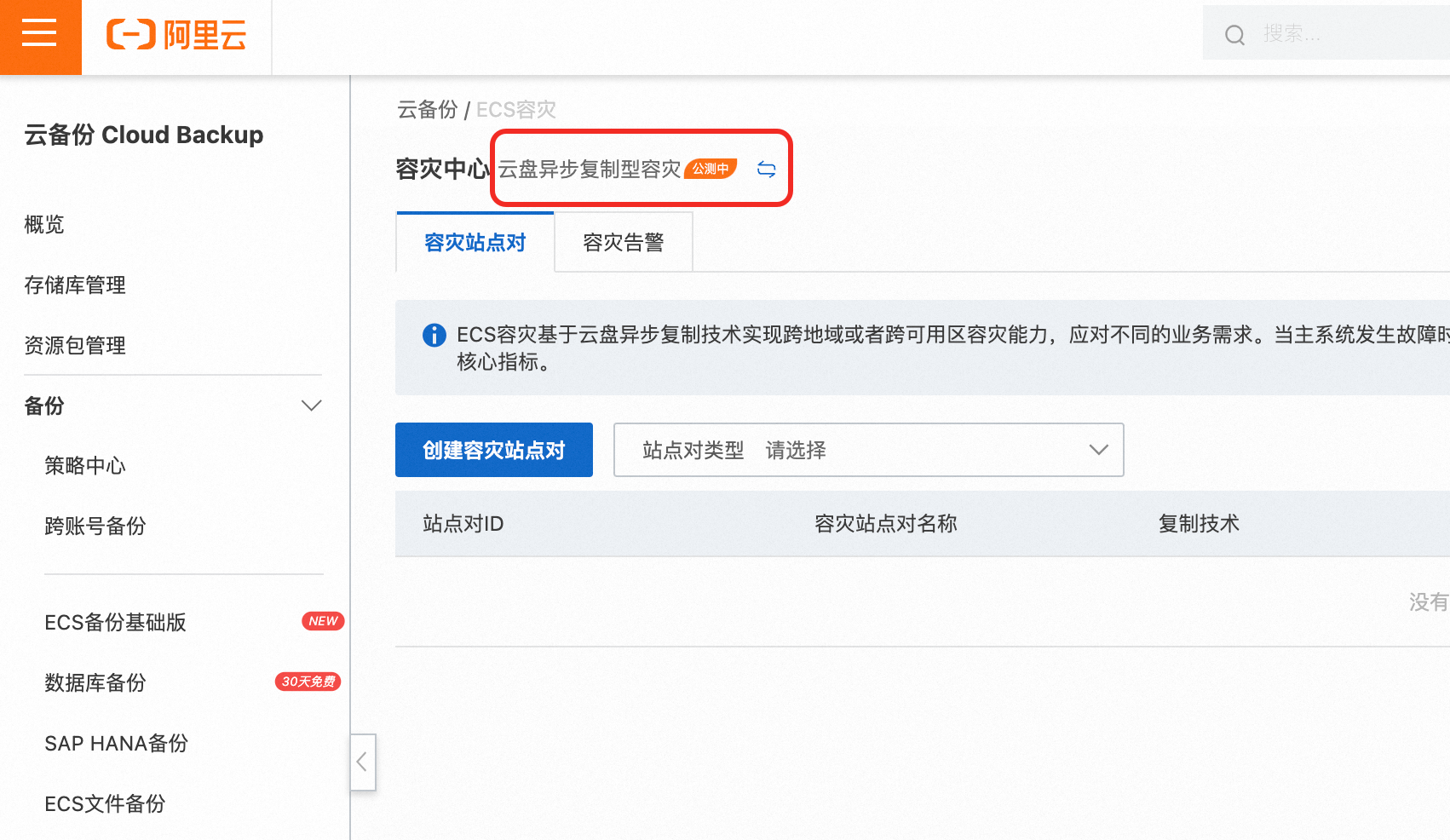Open 数据库备份 in the sidebar

click(95, 683)
